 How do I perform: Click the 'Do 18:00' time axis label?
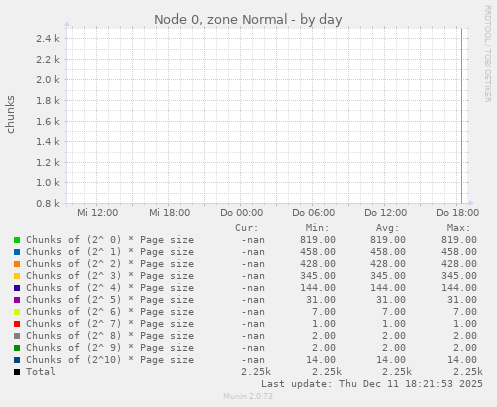[457, 213]
